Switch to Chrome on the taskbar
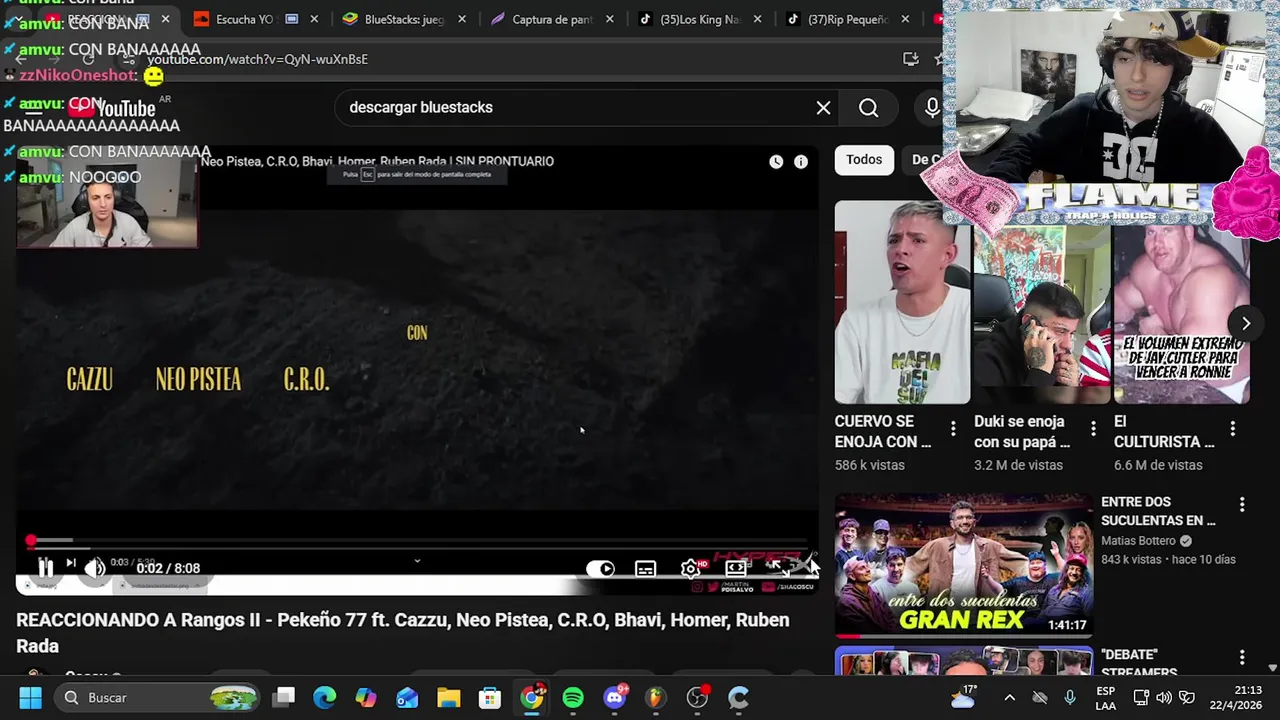Screen dimensions: 1280x720 pyautogui.click(x=531, y=697)
